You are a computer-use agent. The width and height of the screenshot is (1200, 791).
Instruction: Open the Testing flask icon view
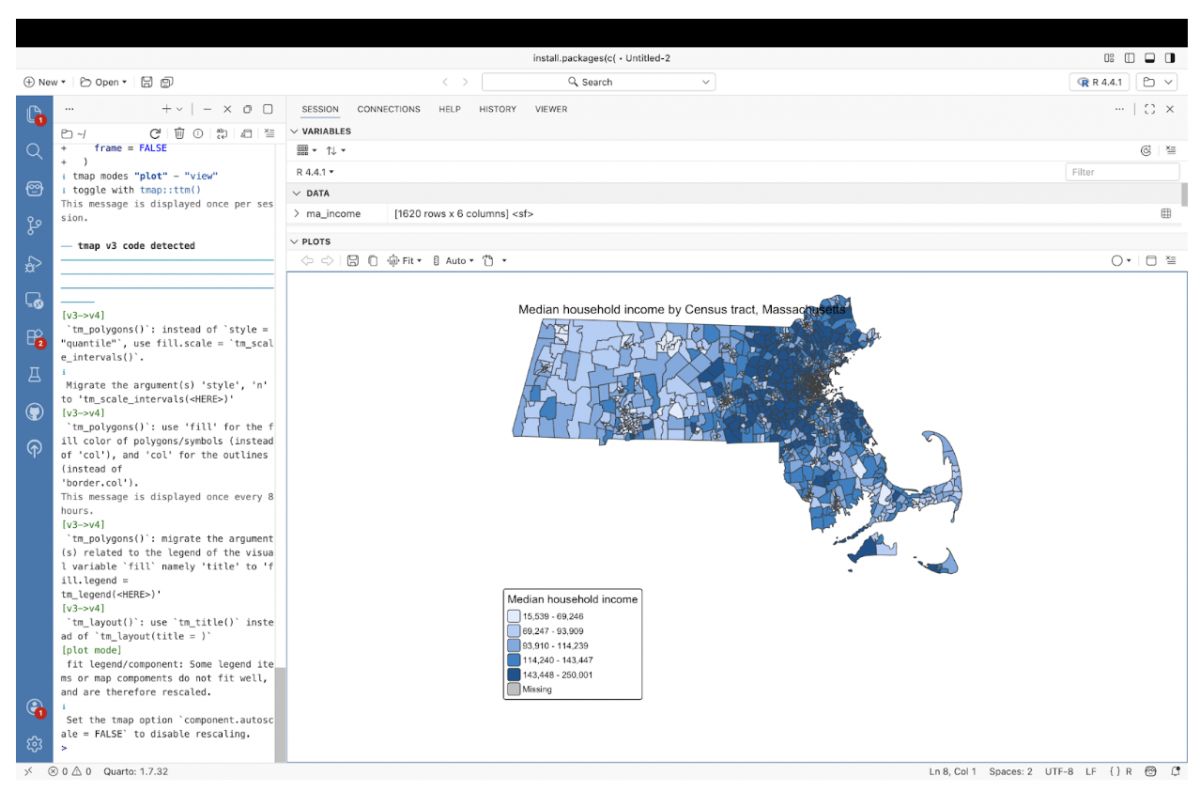pyautogui.click(x=34, y=374)
